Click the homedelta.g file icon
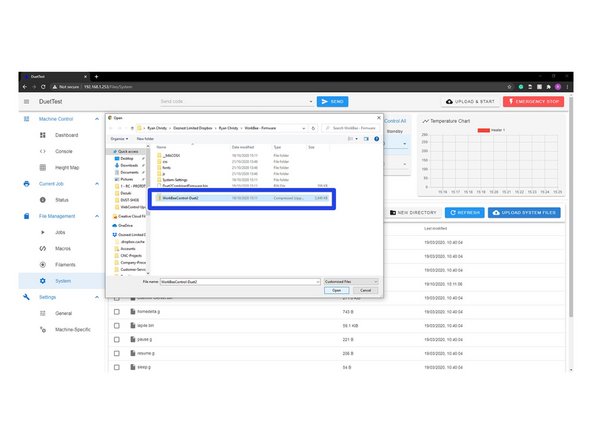Image resolution: width=592 pixels, height=444 pixels. [x=133, y=312]
